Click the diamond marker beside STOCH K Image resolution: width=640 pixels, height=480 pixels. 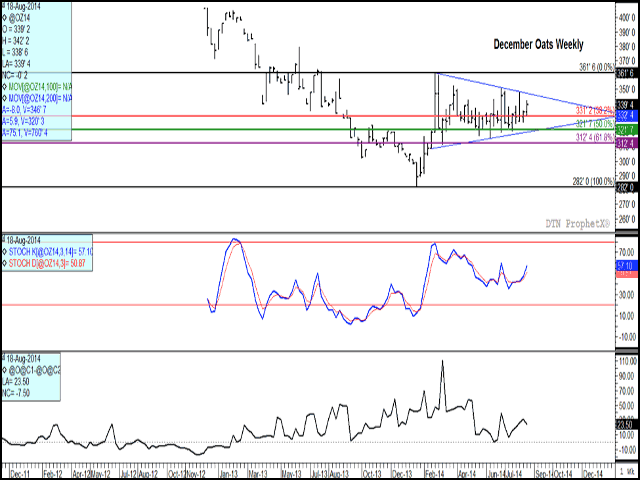(4, 250)
